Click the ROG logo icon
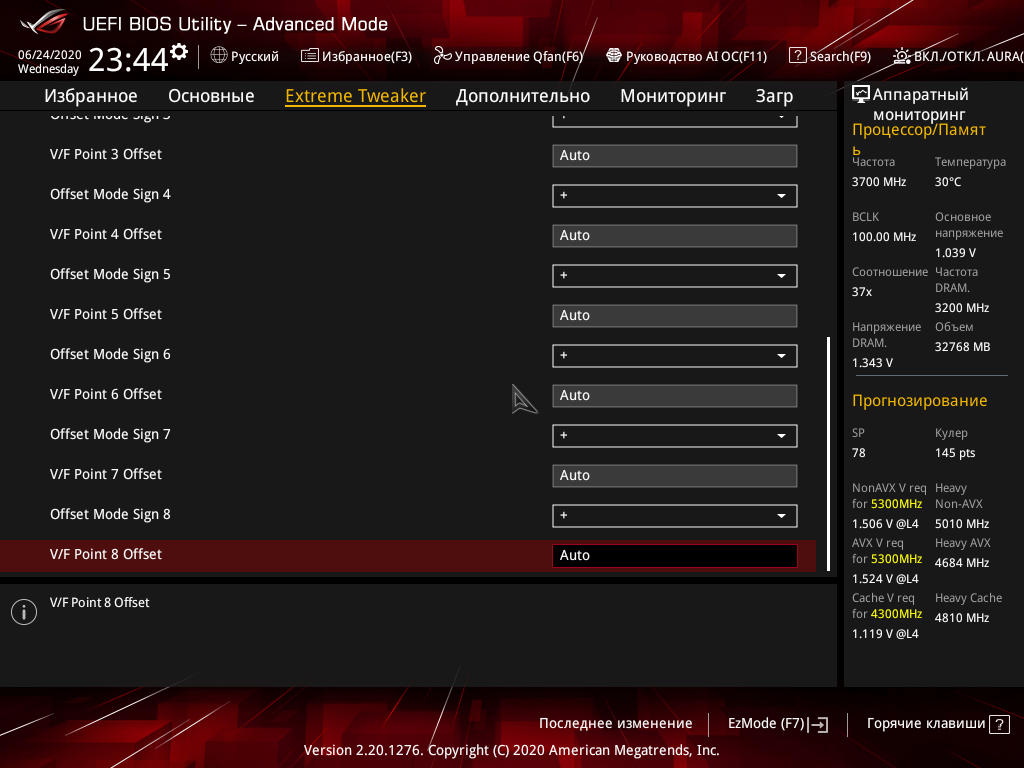Image resolution: width=1024 pixels, height=768 pixels. 44,23
